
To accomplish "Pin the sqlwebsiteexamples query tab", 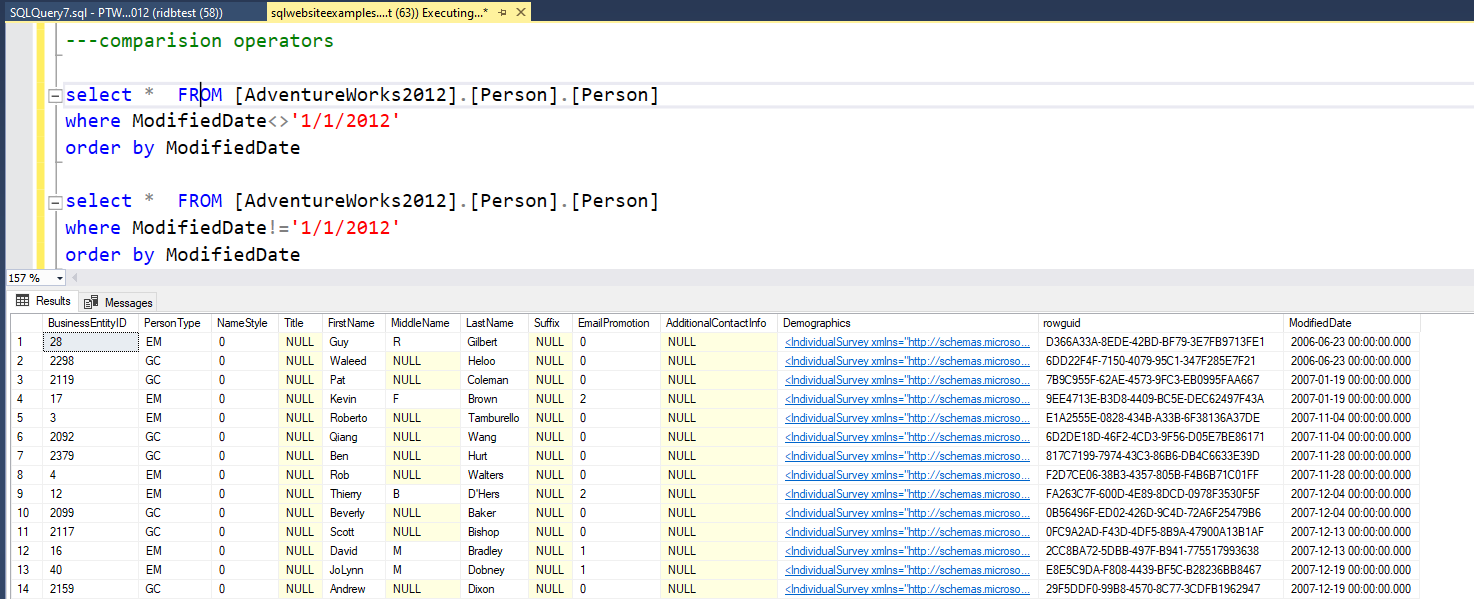I will (x=502, y=13).
